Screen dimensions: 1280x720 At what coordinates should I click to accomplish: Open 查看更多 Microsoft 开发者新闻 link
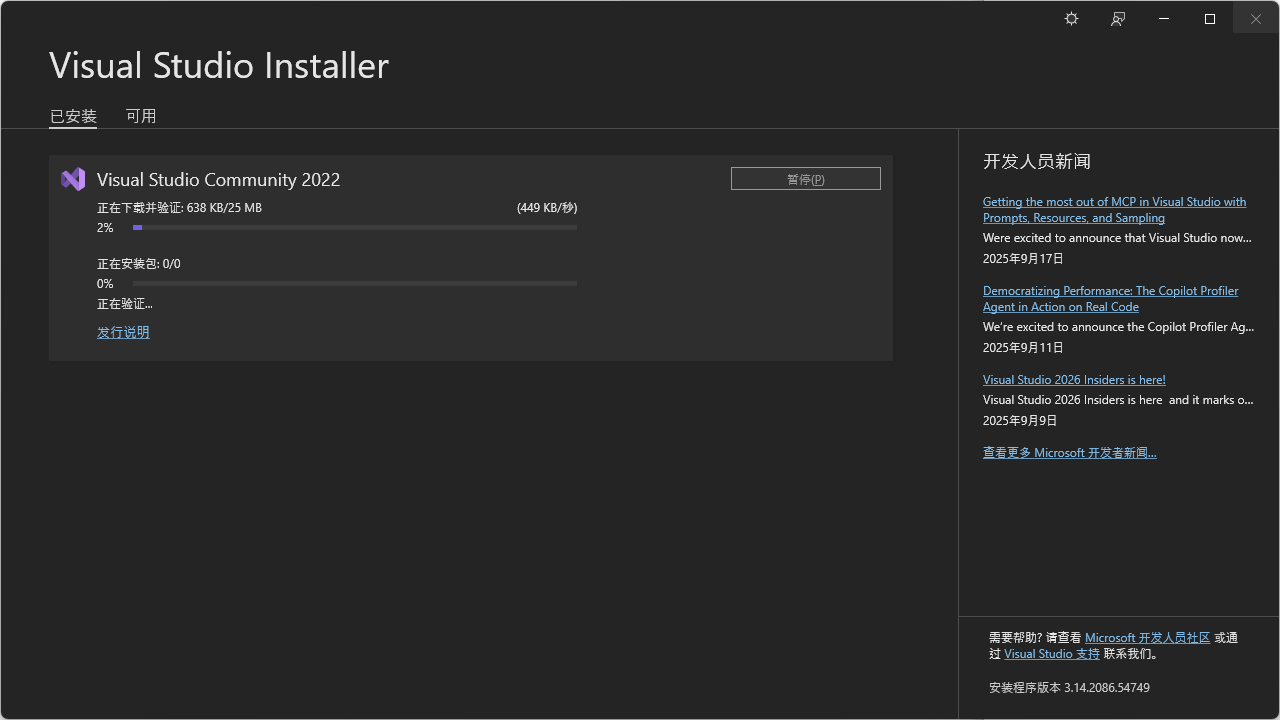[x=1069, y=453]
